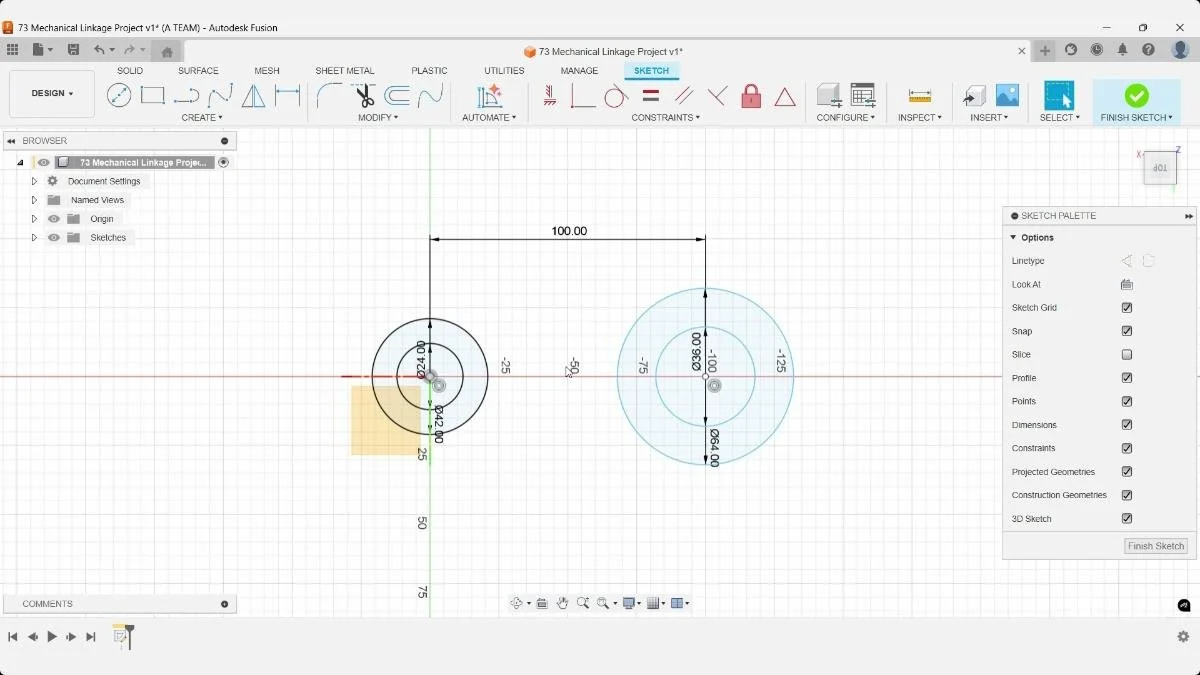Open the CONSTRAINTS dropdown menu
Image resolution: width=1200 pixels, height=675 pixels.
[x=665, y=118]
